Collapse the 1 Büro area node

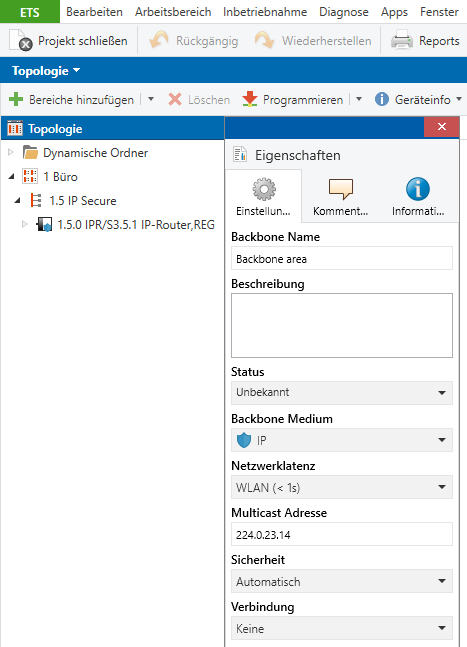point(12,176)
